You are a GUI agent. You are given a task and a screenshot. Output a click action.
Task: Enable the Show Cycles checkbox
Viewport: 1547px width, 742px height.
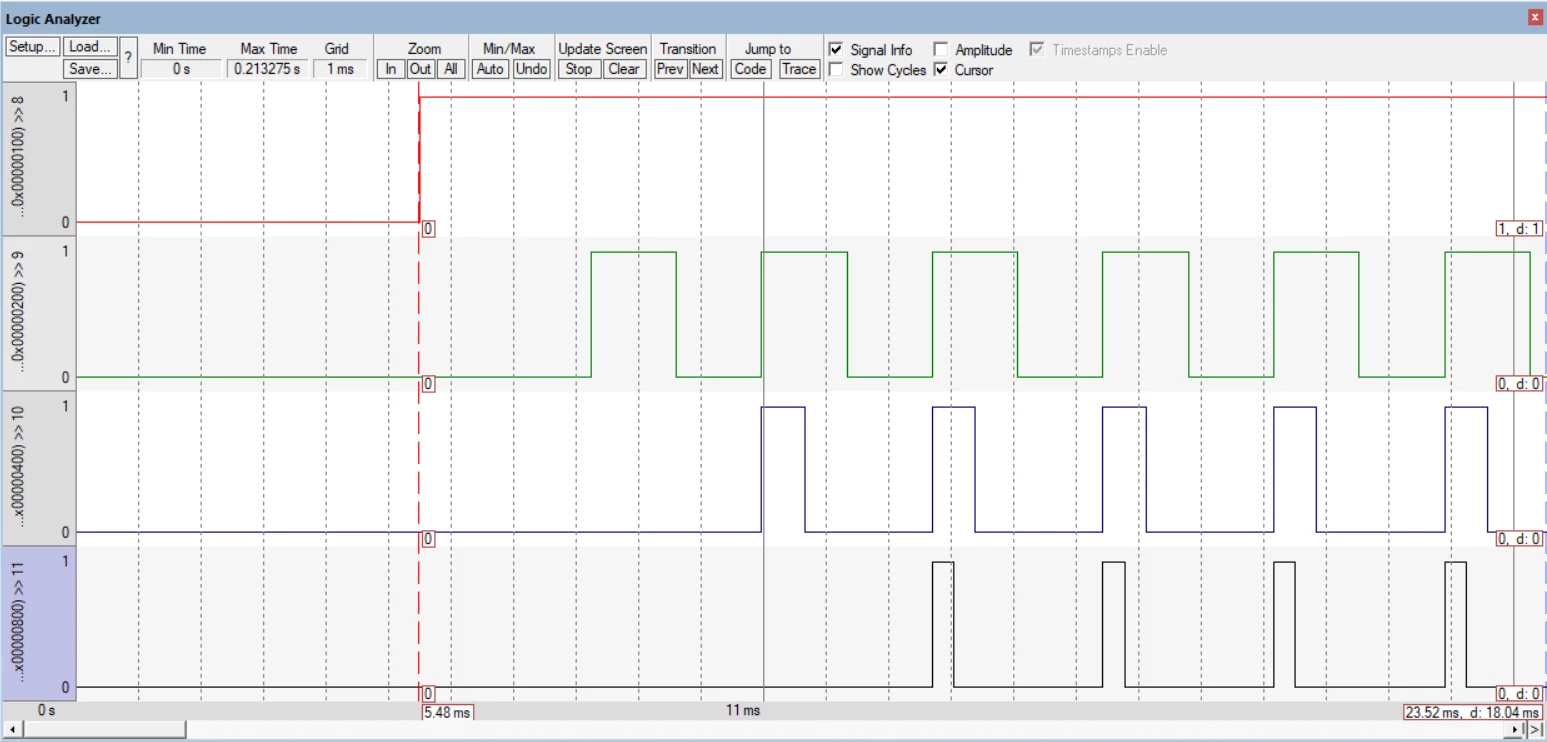(836, 70)
